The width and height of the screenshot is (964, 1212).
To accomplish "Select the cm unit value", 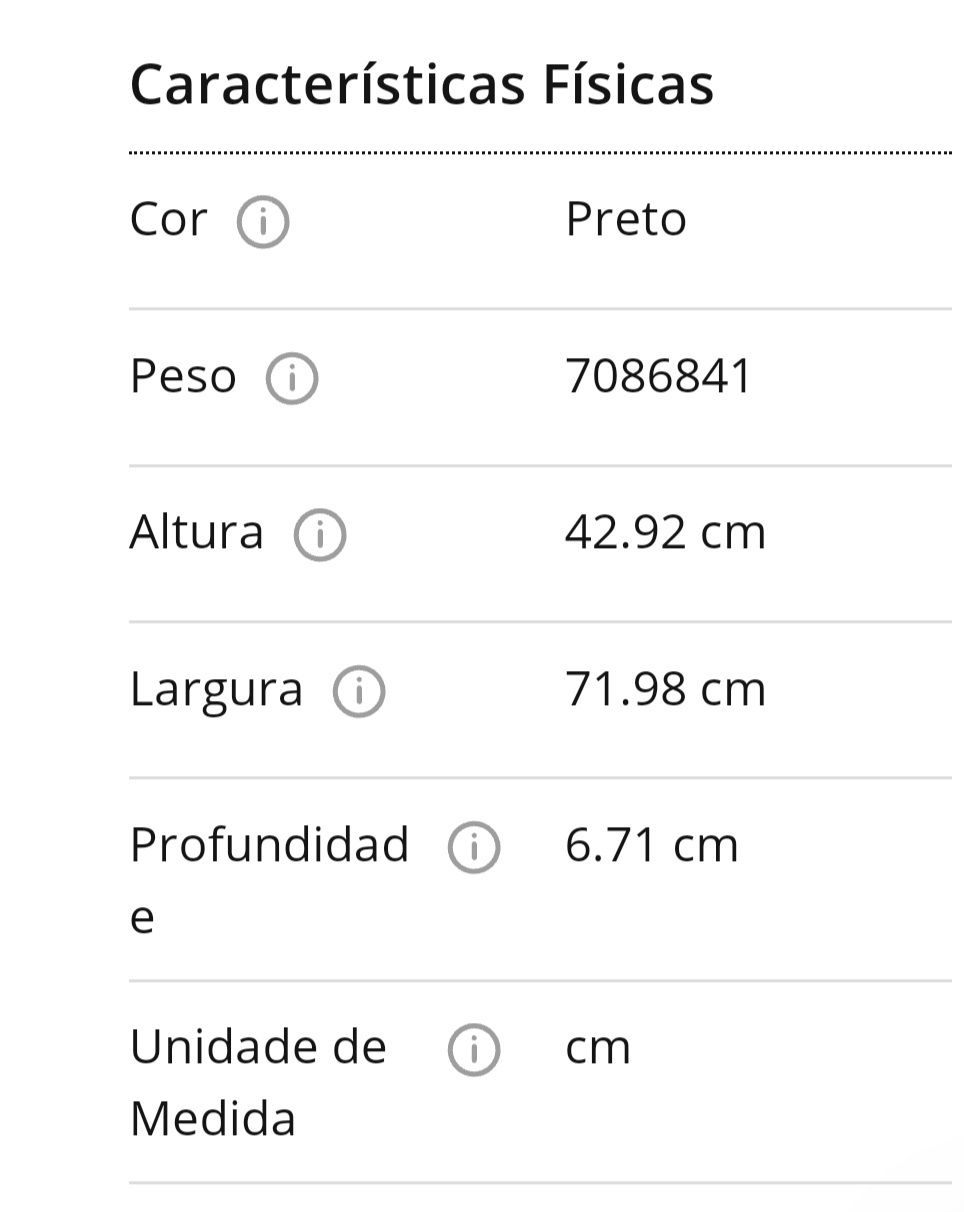I will pos(598,1048).
